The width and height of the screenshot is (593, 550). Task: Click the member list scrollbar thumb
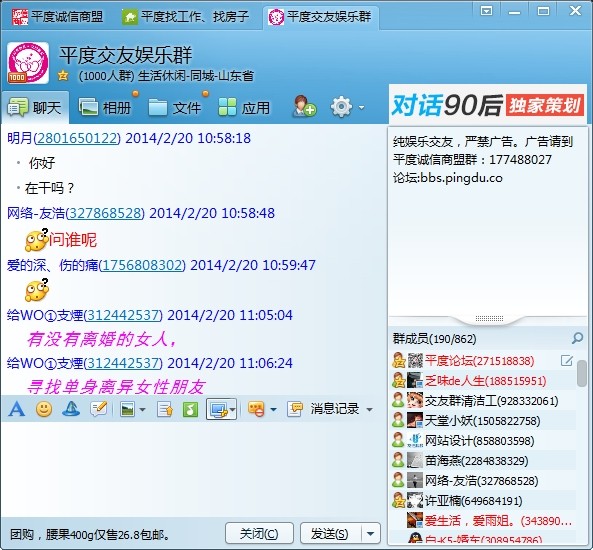coord(582,373)
